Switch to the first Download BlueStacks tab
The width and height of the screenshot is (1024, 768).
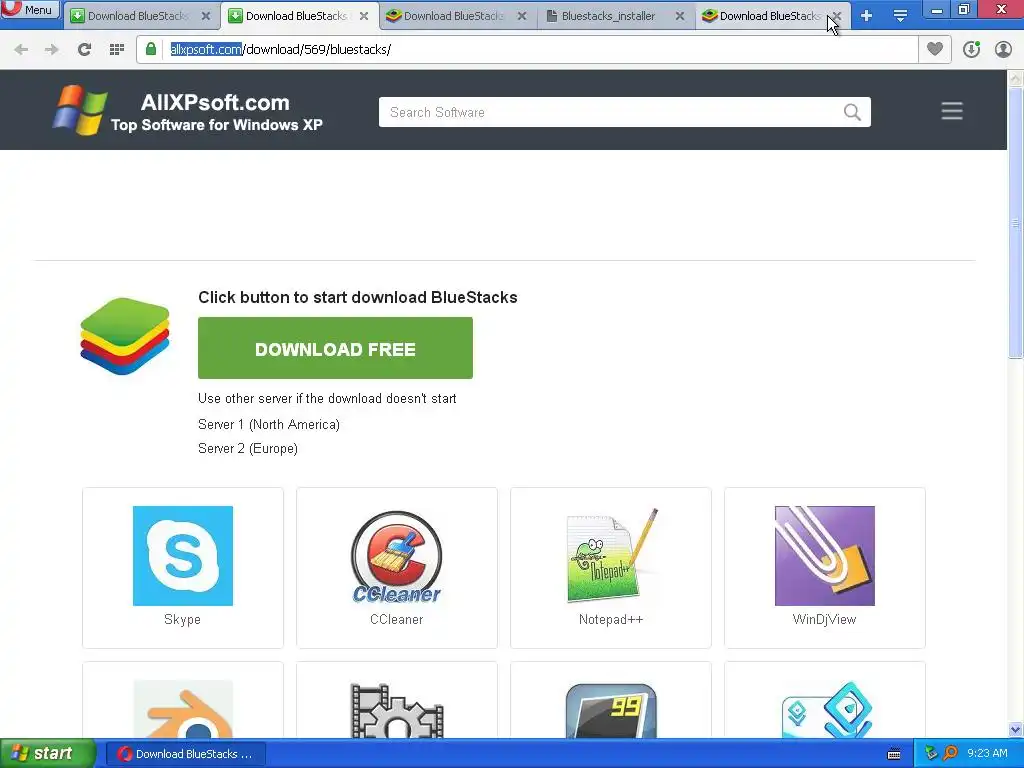point(139,16)
